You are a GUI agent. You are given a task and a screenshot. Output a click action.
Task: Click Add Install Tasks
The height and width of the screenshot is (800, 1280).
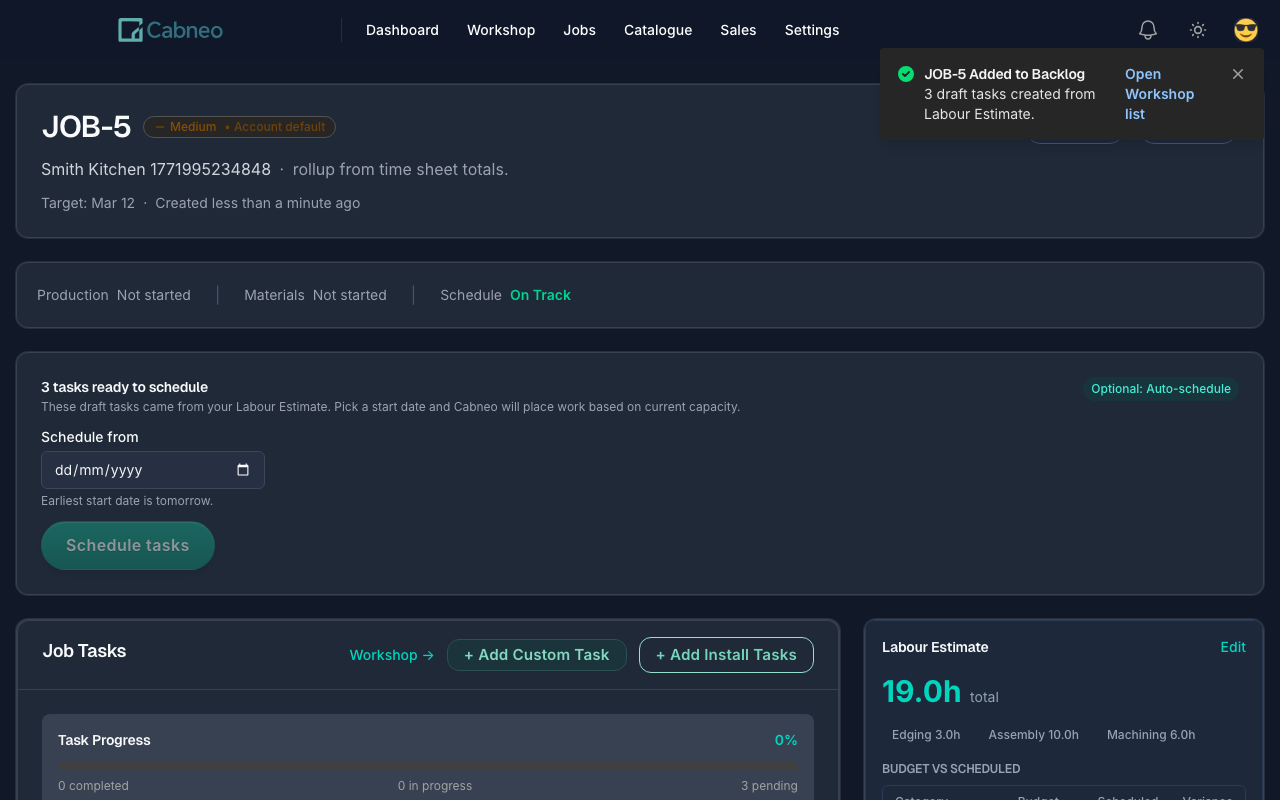[x=726, y=655]
